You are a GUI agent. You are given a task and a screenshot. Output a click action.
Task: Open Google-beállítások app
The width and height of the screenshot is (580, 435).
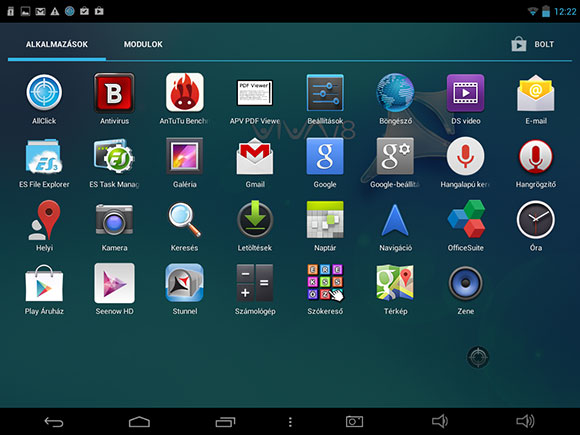tap(395, 156)
